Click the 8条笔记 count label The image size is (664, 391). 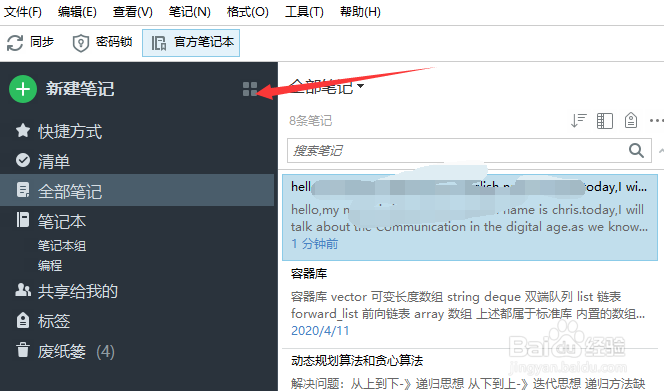pos(310,121)
